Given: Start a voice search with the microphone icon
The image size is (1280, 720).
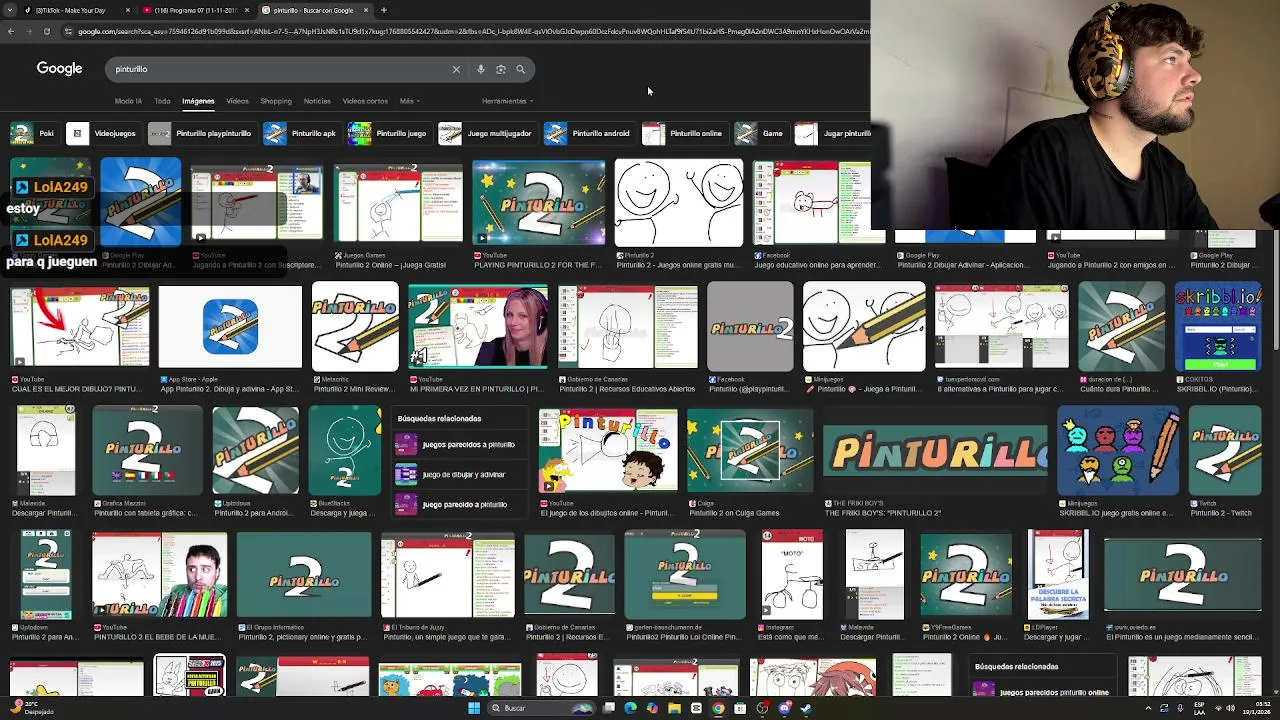Looking at the screenshot, I should [x=481, y=69].
